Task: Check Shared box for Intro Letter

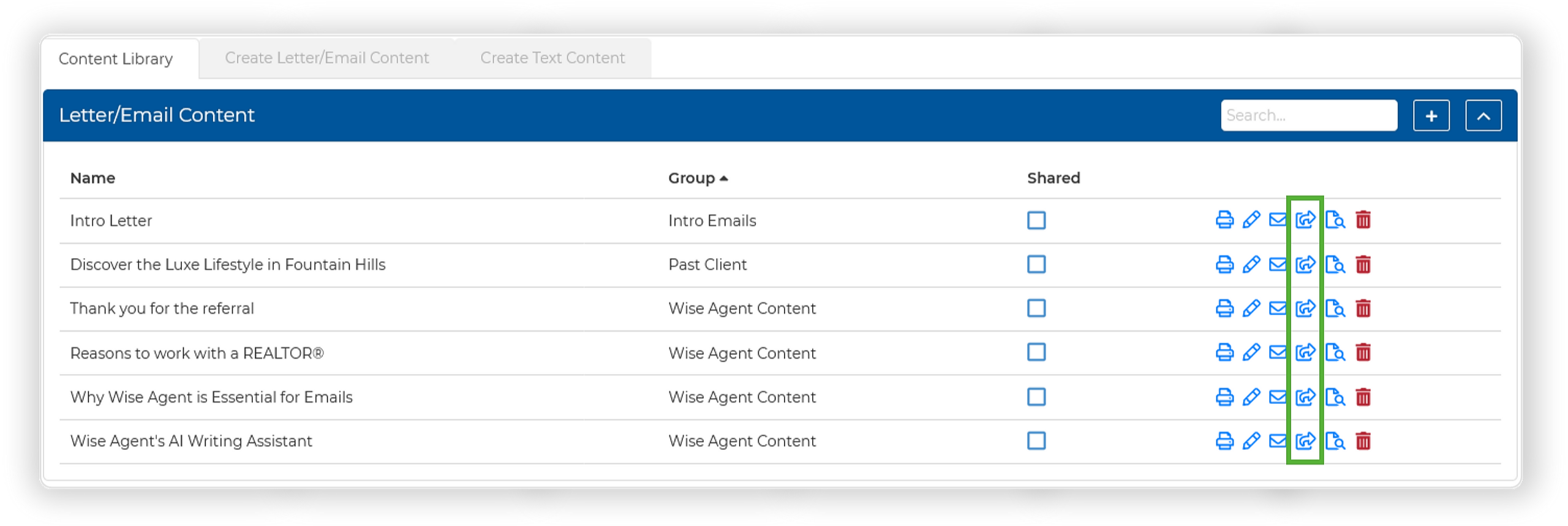Action: [1036, 220]
